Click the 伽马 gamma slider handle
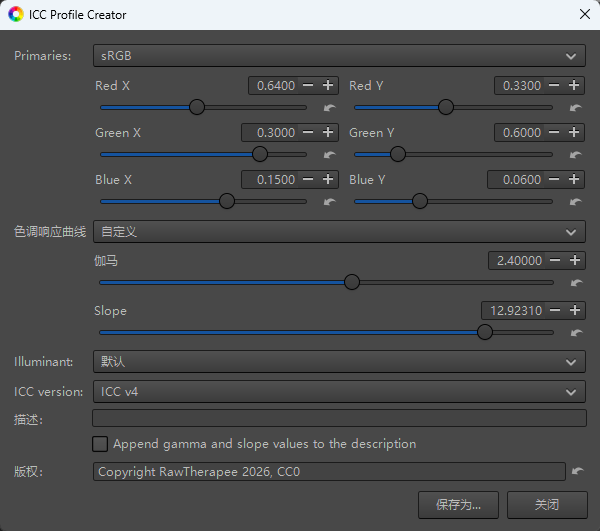This screenshot has height=531, width=600. [x=352, y=283]
